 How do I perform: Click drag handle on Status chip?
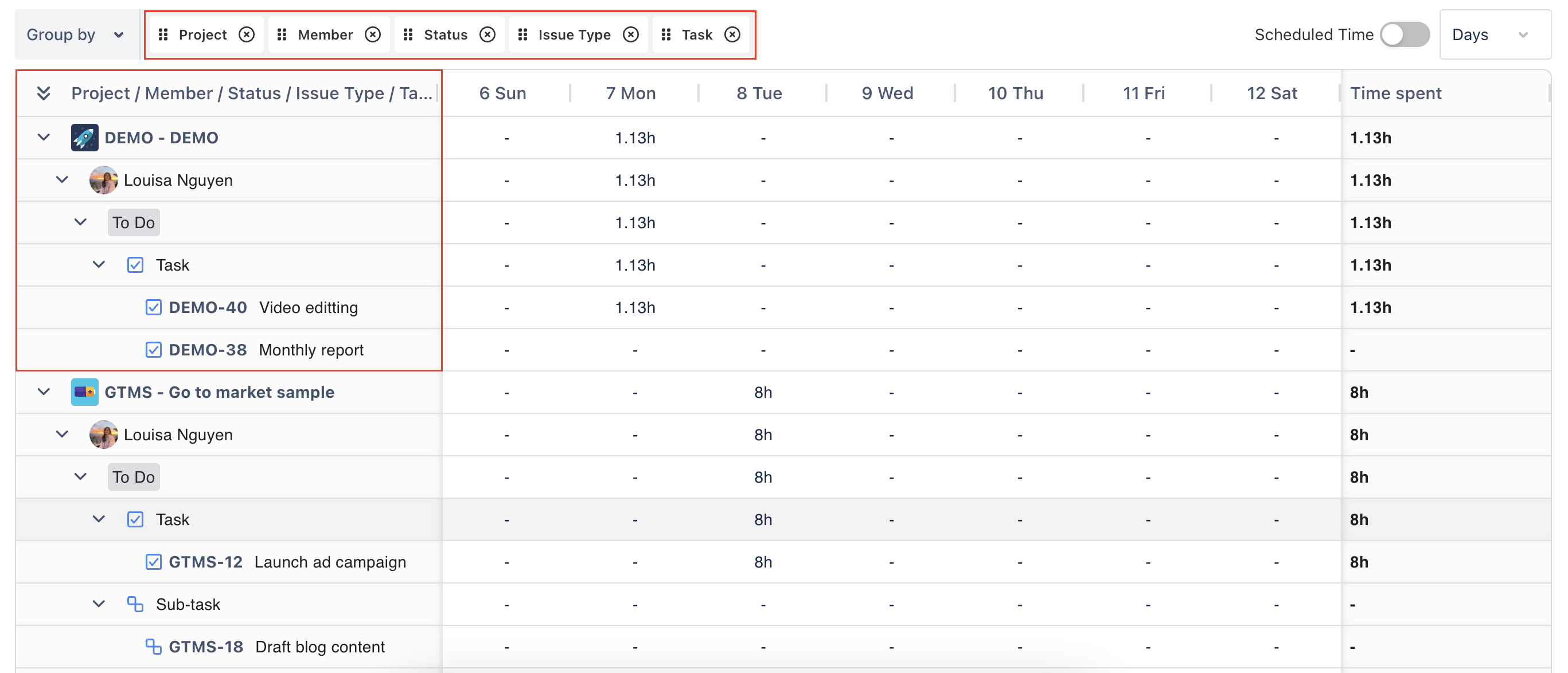coord(408,35)
